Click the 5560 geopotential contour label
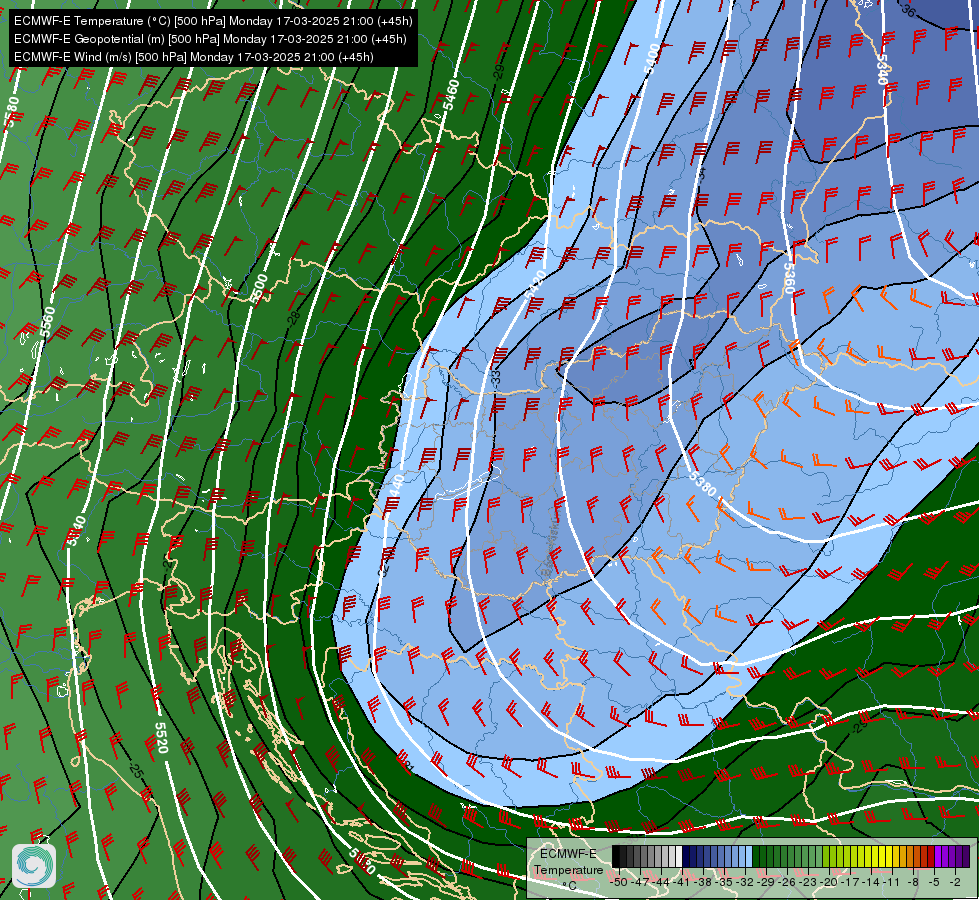979x900 pixels. (47, 322)
